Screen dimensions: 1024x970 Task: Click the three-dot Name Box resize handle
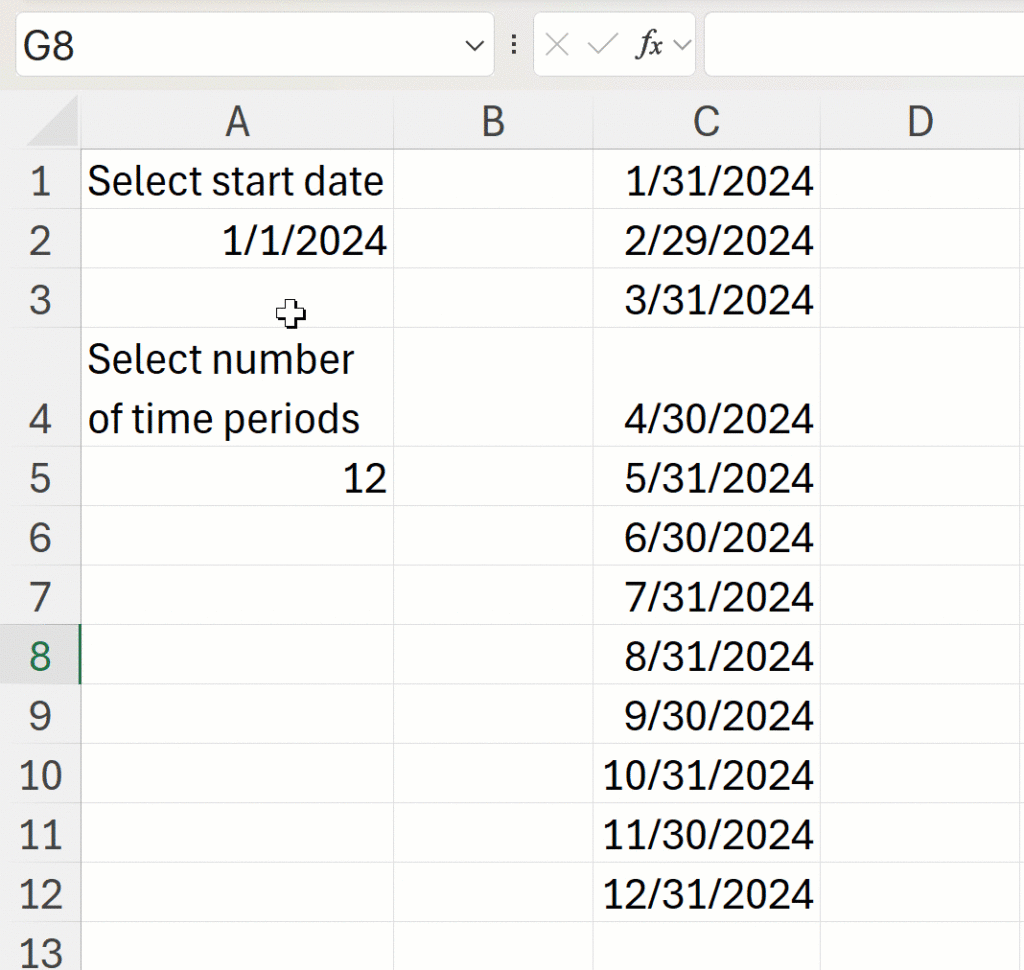[x=514, y=45]
